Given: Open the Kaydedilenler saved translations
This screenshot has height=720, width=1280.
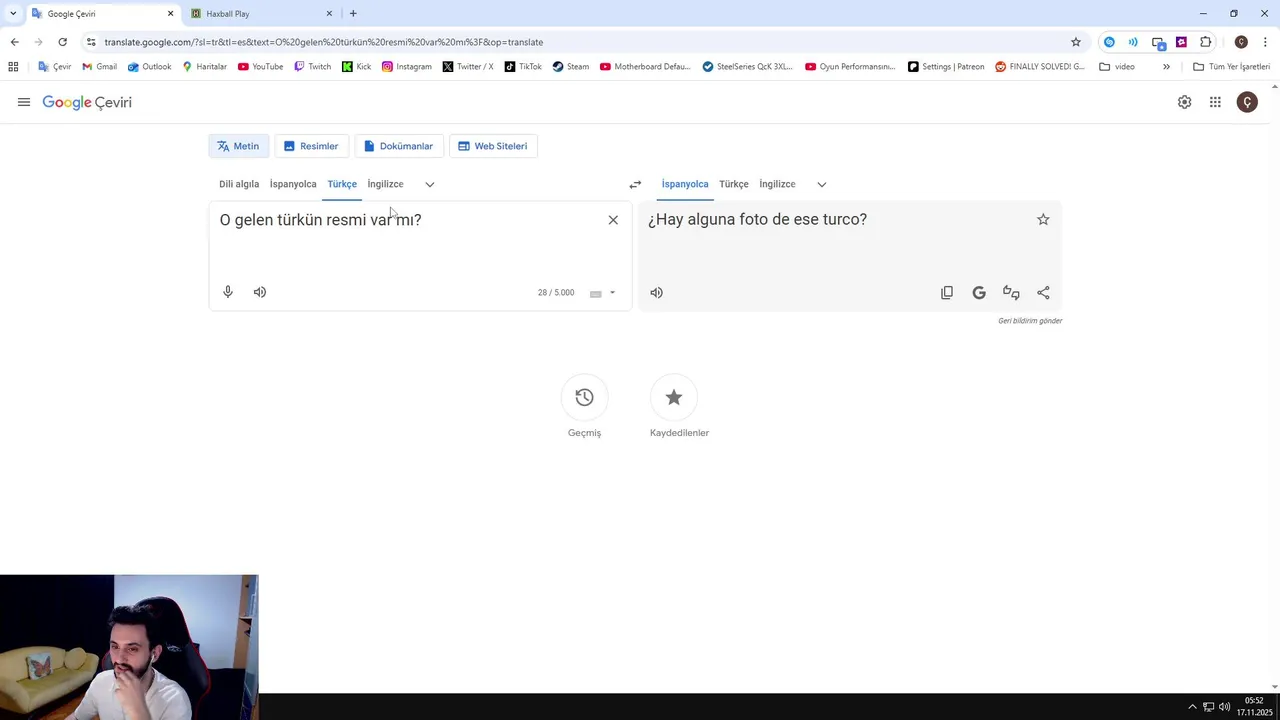Looking at the screenshot, I should tap(674, 398).
